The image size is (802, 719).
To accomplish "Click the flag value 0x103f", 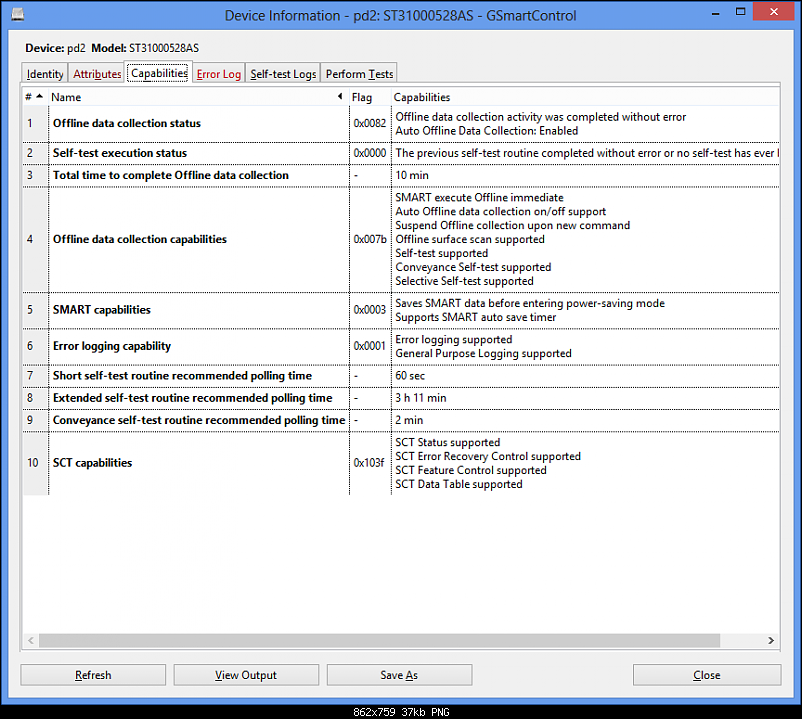I will pyautogui.click(x=368, y=463).
